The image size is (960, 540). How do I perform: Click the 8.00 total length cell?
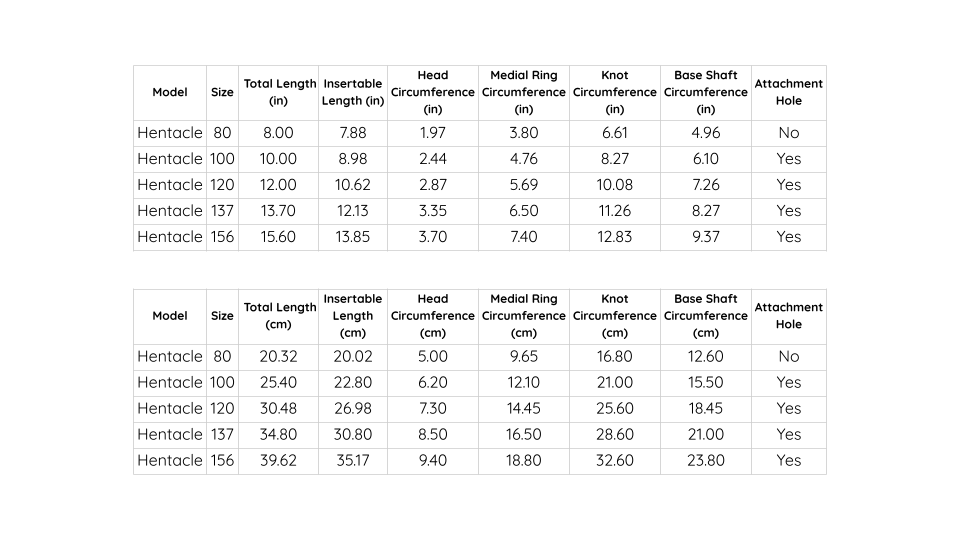tap(278, 133)
